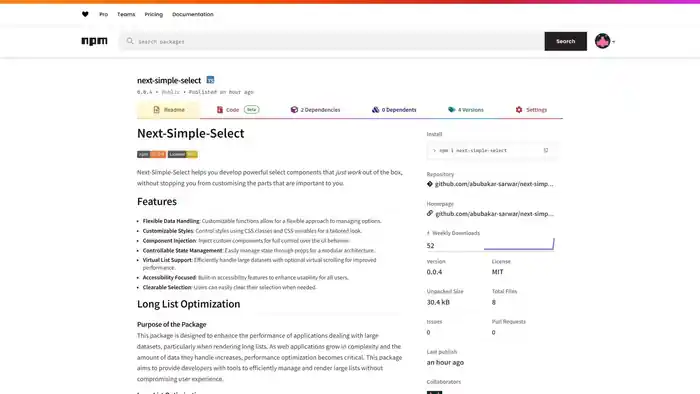Click the npm logo
This screenshot has height=394, width=700.
pyautogui.click(x=94, y=41)
